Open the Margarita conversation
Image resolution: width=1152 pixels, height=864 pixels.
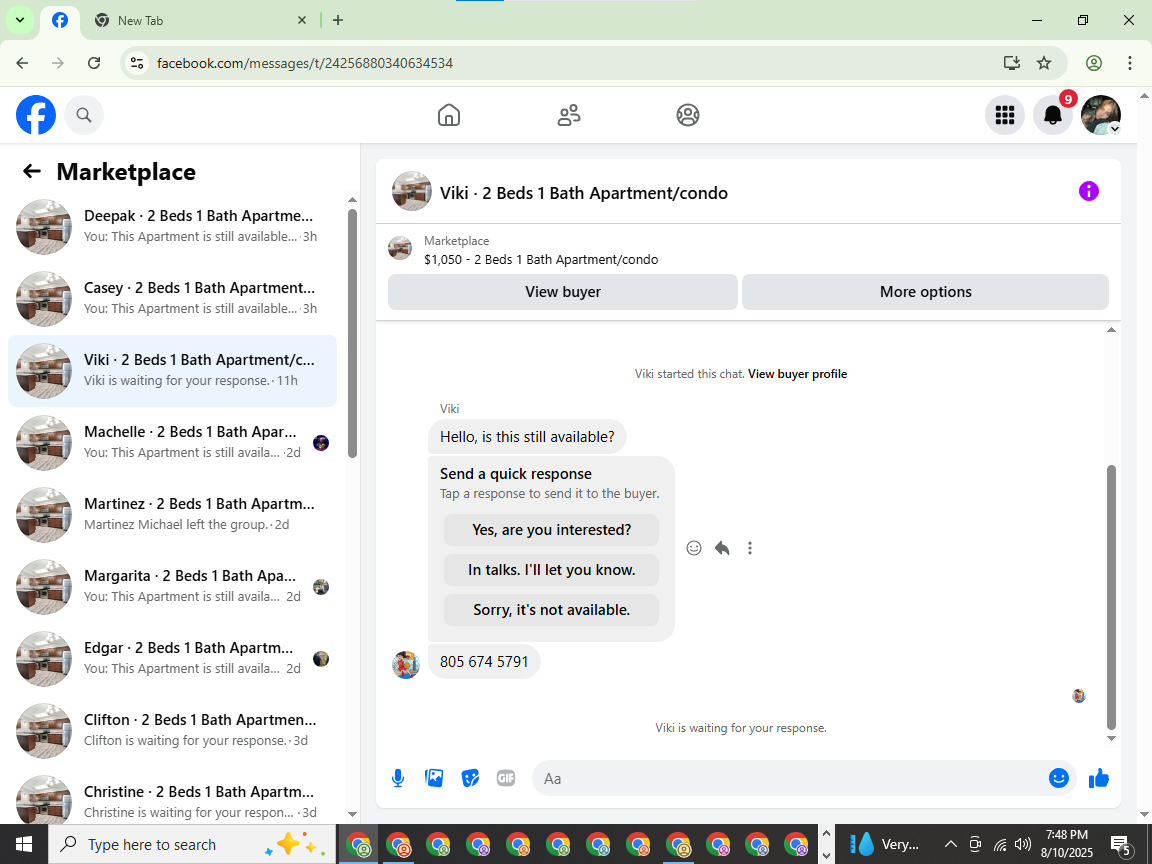click(173, 586)
